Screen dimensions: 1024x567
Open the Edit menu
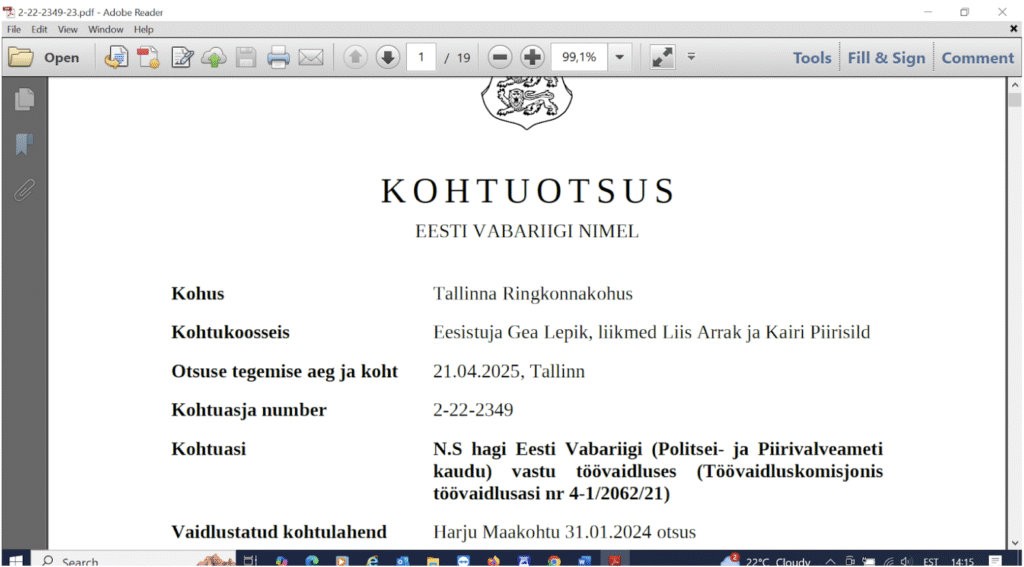[x=39, y=29]
